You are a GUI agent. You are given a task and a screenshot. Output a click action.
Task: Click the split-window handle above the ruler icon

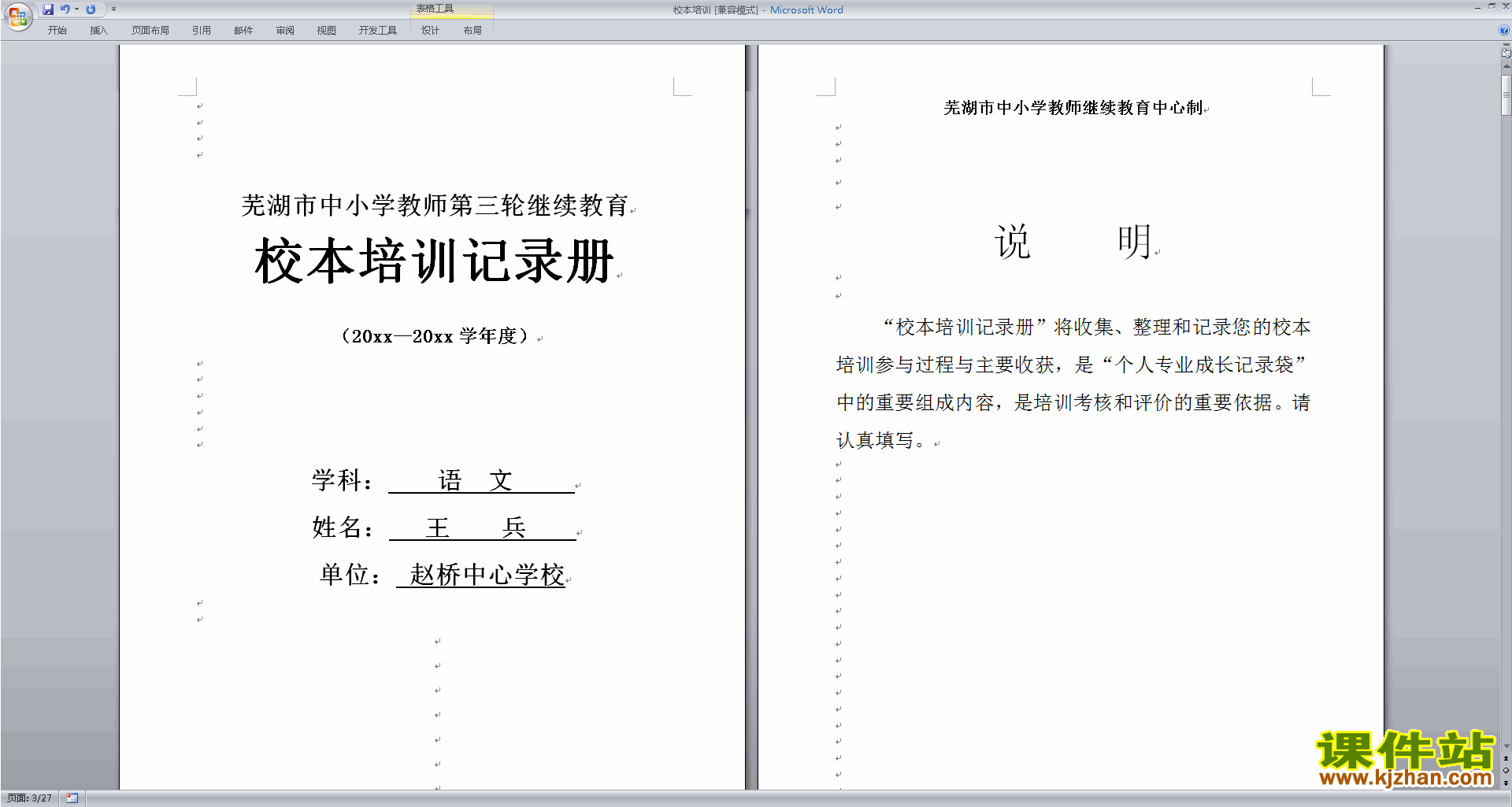[1506, 45]
